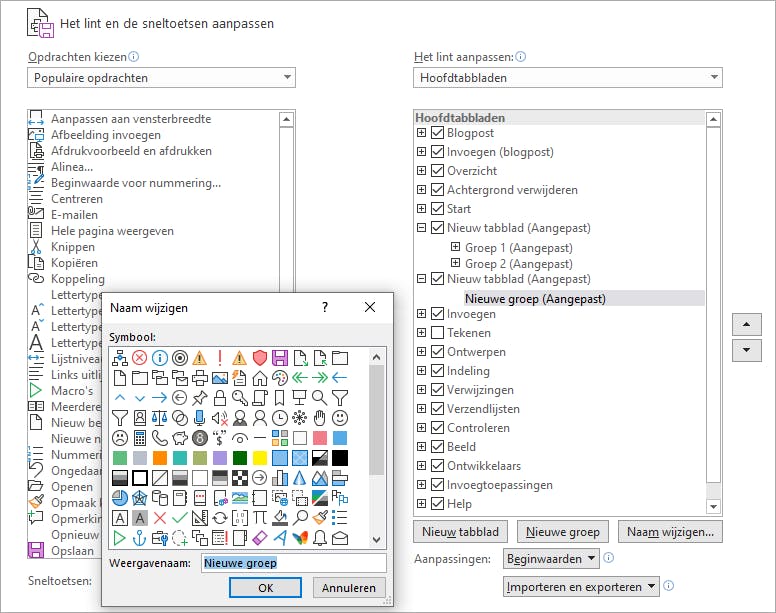This screenshot has height=613, width=776.
Task: Choose the purple floppy disk symbol in the grid
Action: coord(280,358)
